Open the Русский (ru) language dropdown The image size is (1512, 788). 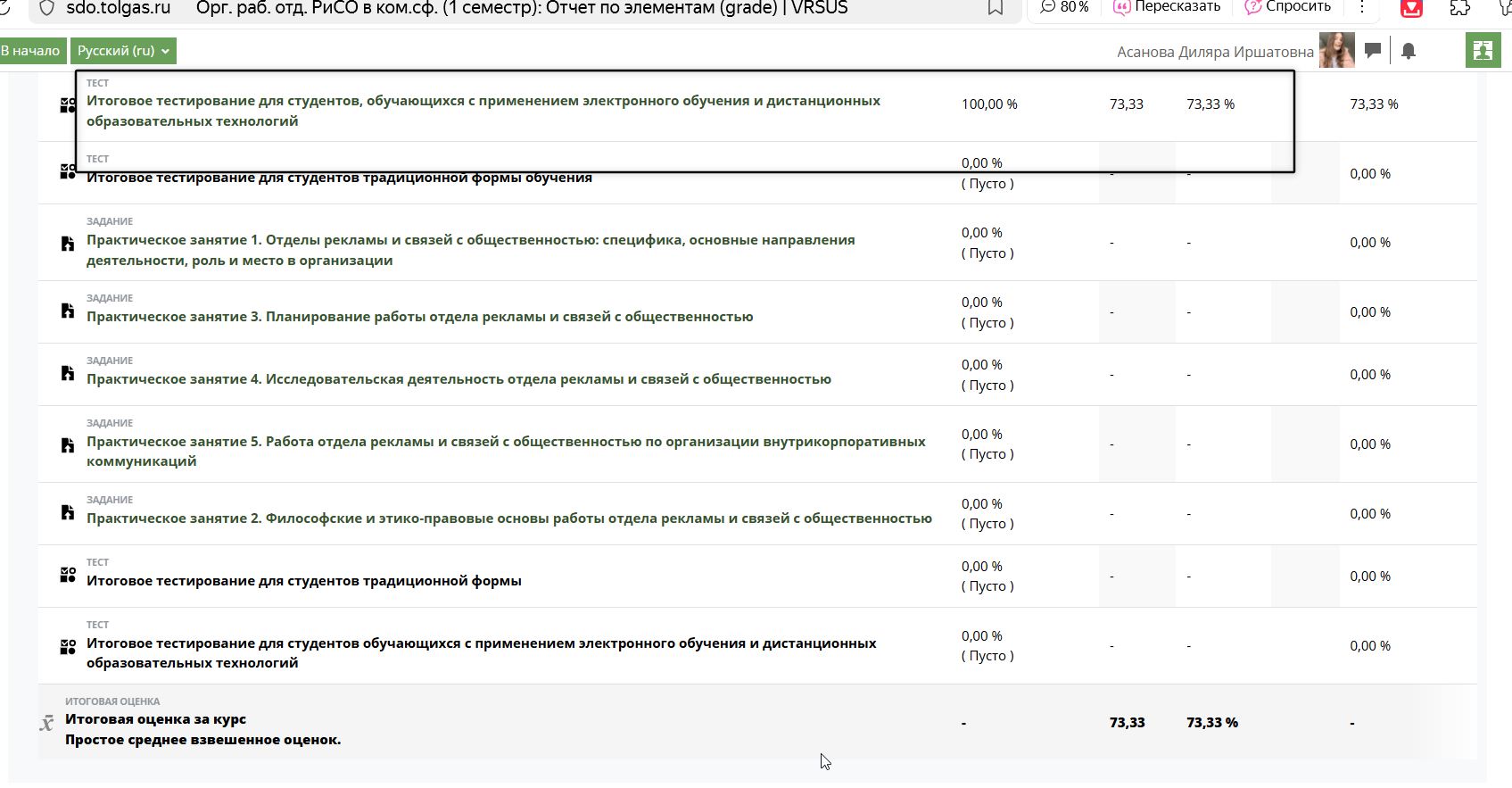[x=123, y=51]
